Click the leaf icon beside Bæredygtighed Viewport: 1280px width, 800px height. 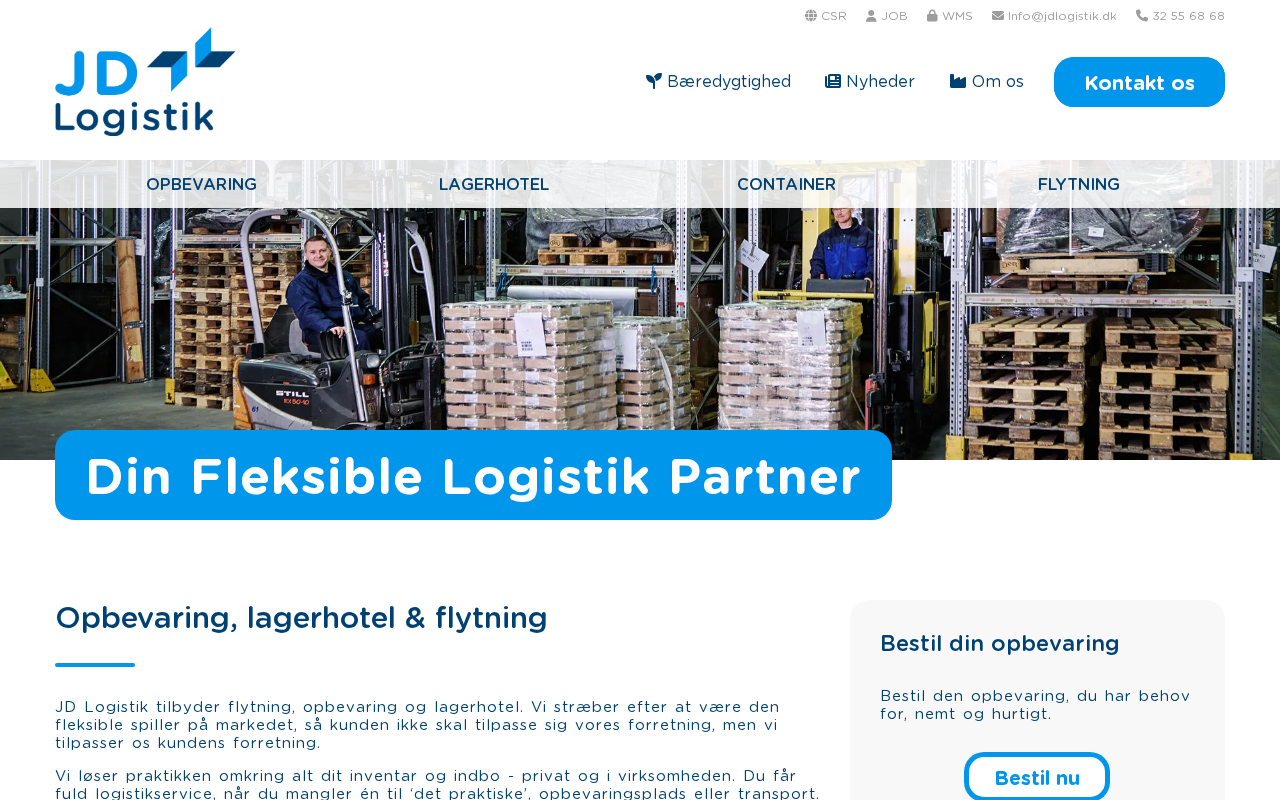[654, 82]
